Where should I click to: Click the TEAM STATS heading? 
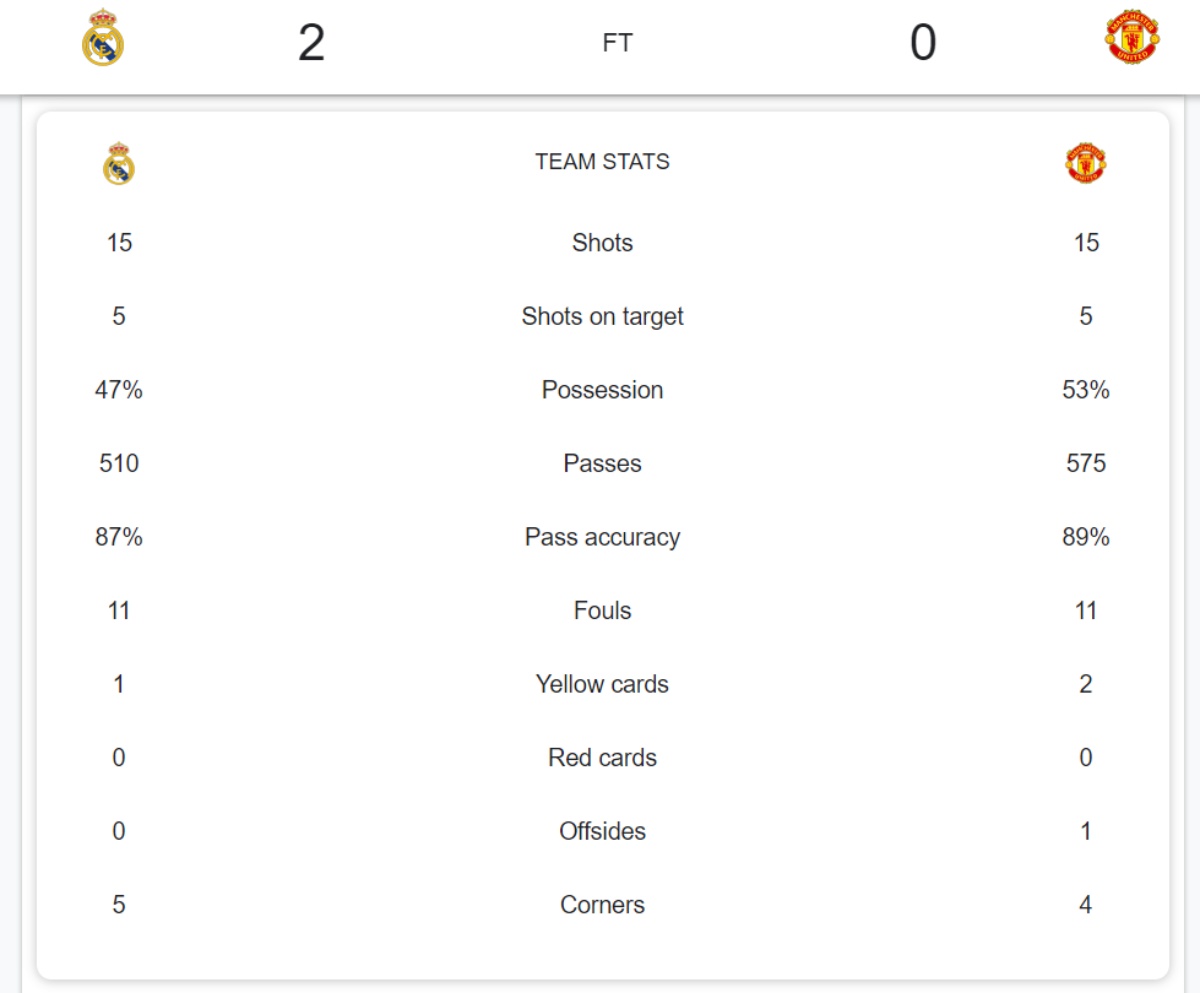[x=602, y=162]
